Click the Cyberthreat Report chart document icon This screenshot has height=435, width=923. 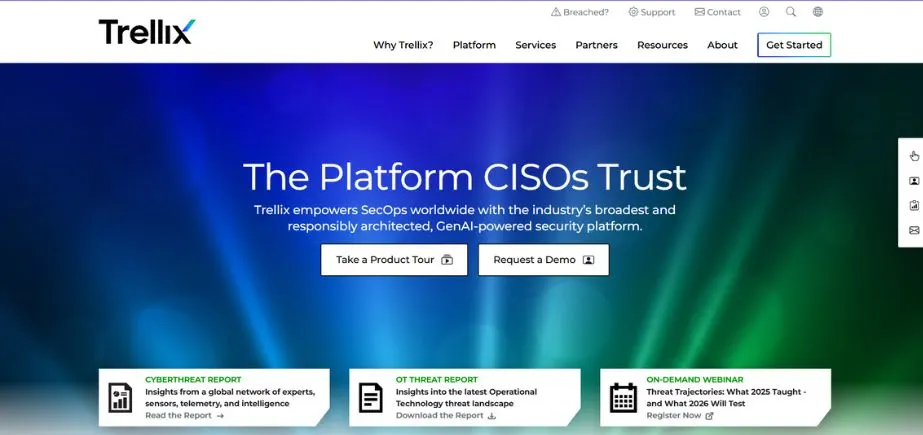click(120, 397)
